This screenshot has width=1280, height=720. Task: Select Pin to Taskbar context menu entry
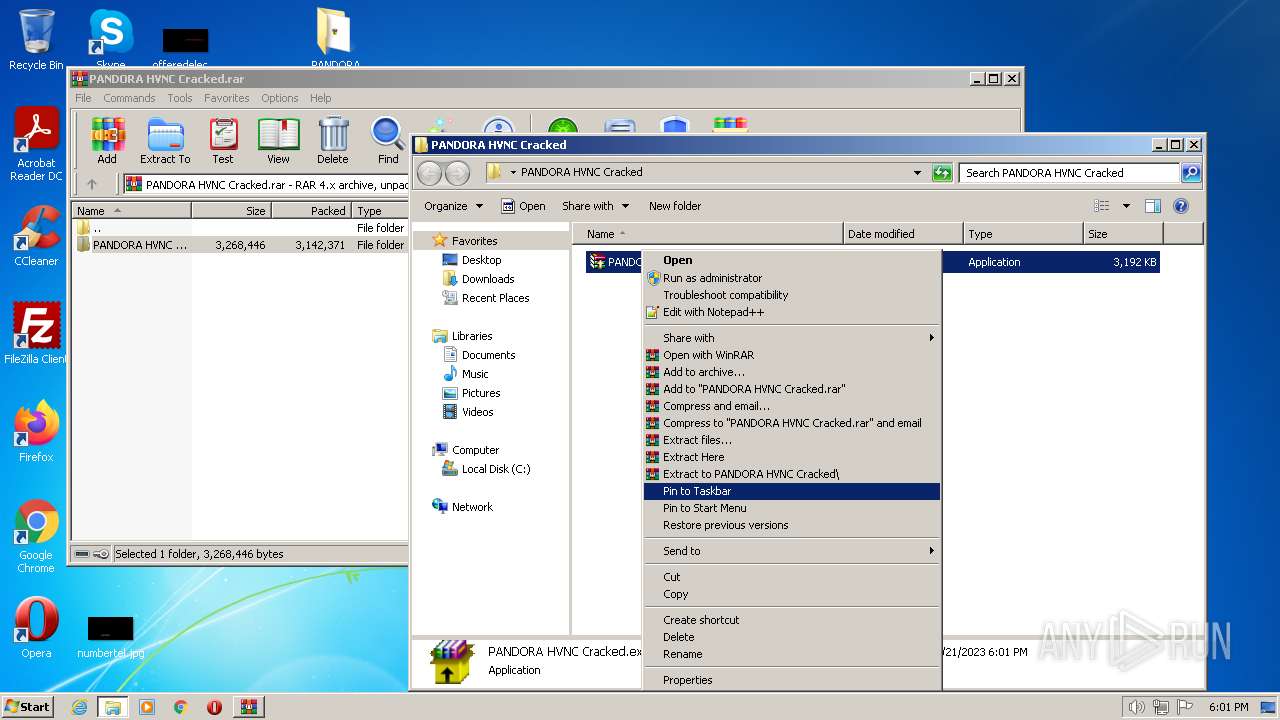point(792,491)
